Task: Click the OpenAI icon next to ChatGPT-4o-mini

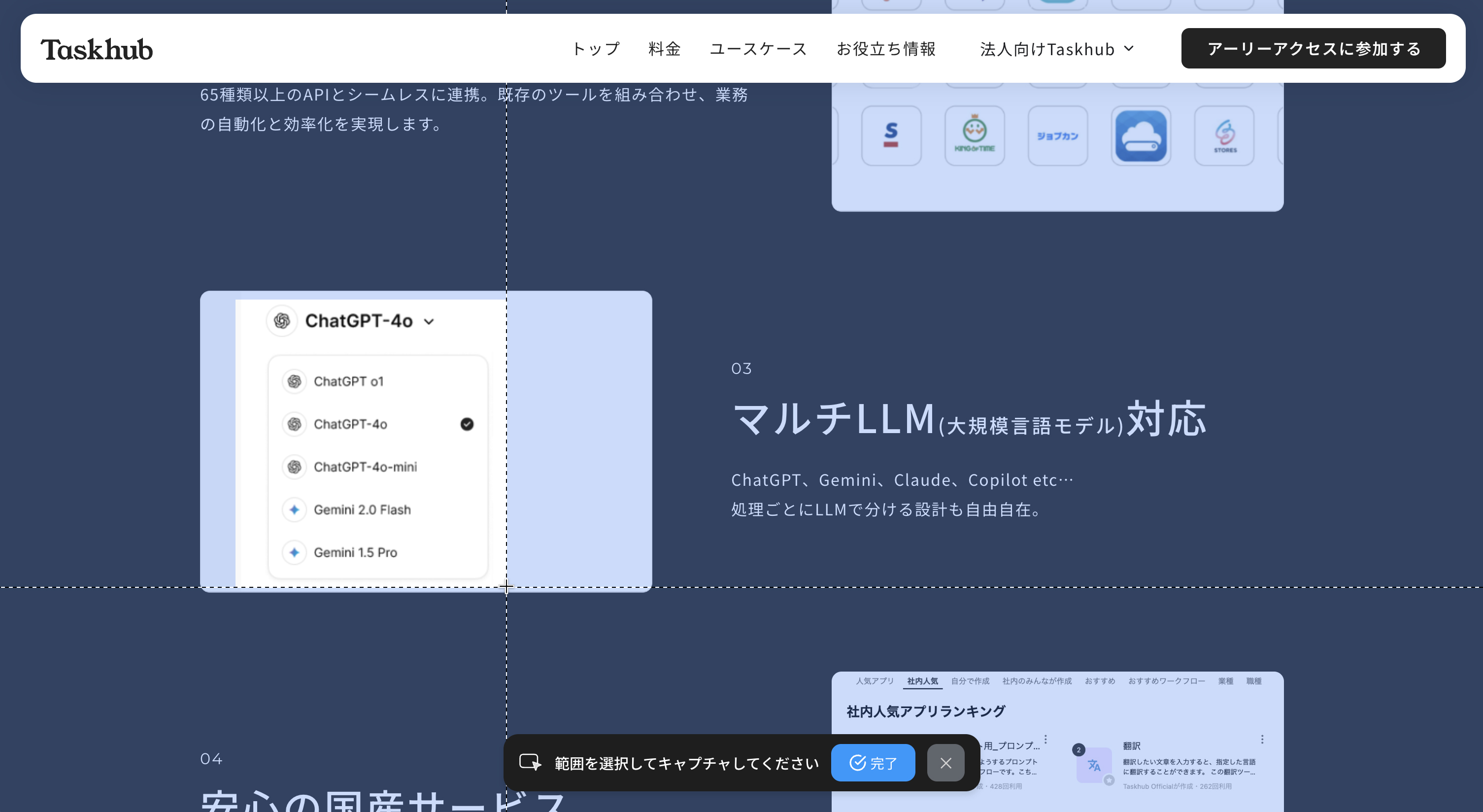Action: click(x=294, y=467)
